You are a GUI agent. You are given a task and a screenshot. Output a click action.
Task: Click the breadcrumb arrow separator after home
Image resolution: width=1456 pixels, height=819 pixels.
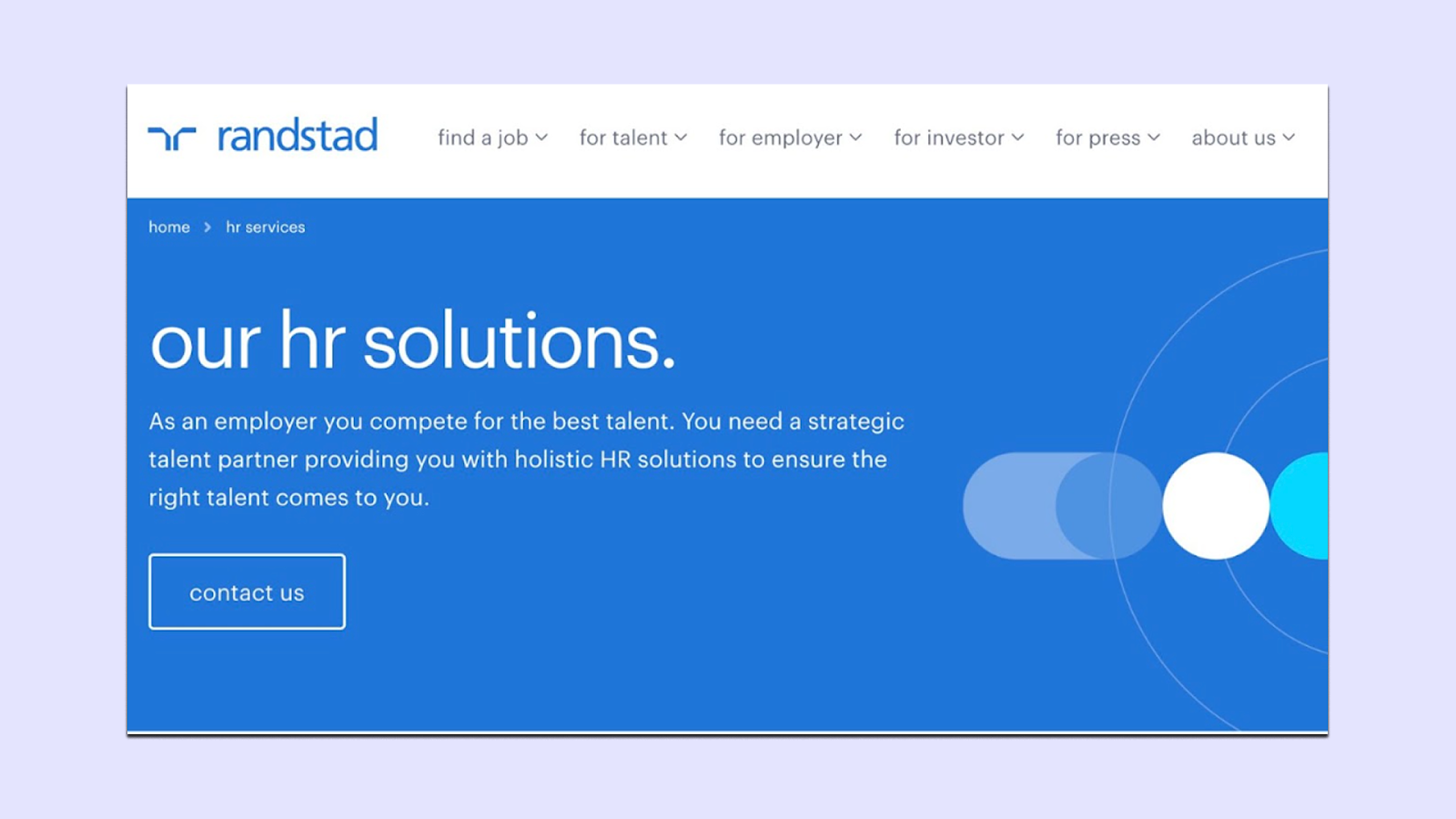pos(207,227)
